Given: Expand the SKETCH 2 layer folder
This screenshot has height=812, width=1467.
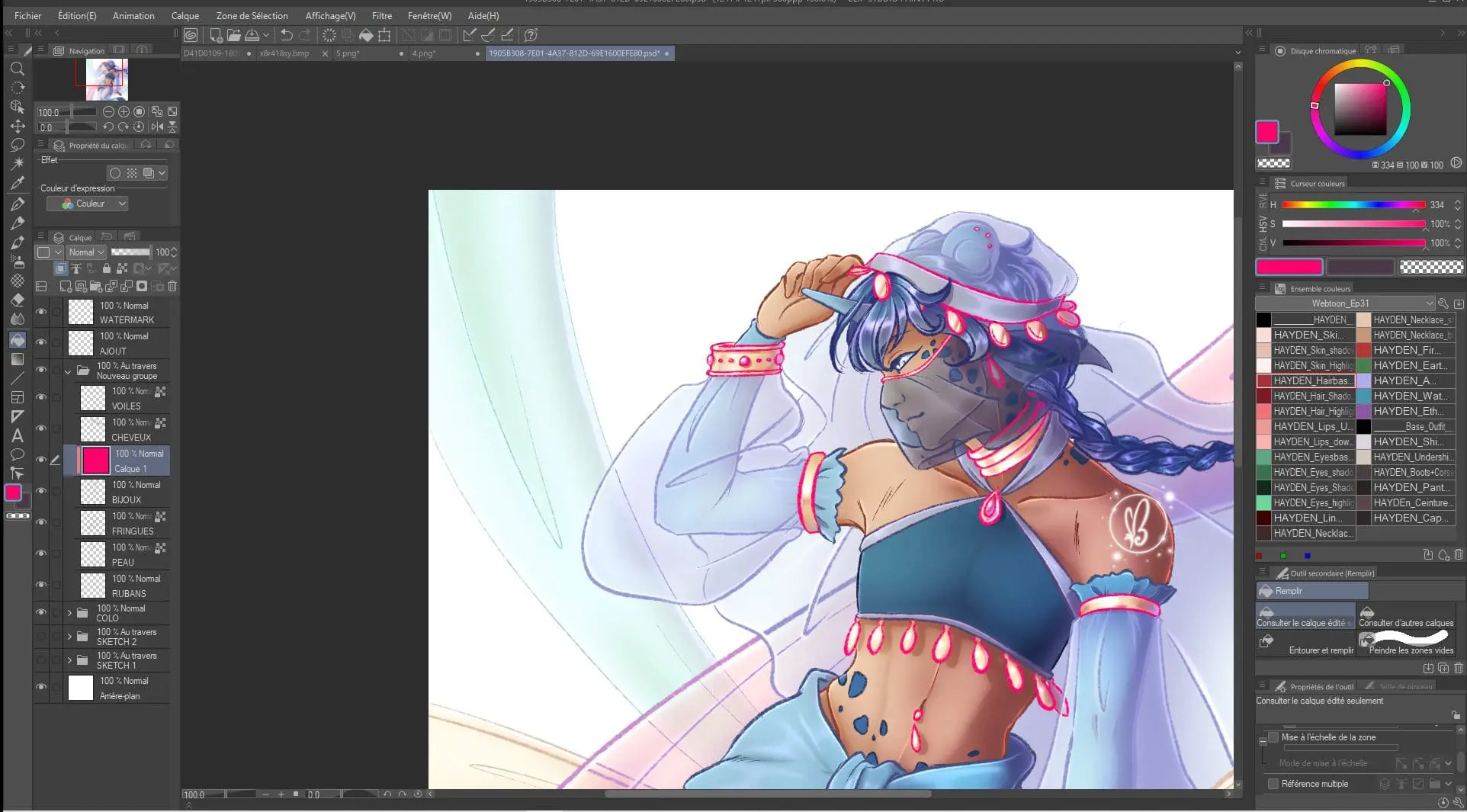Looking at the screenshot, I should tap(69, 637).
